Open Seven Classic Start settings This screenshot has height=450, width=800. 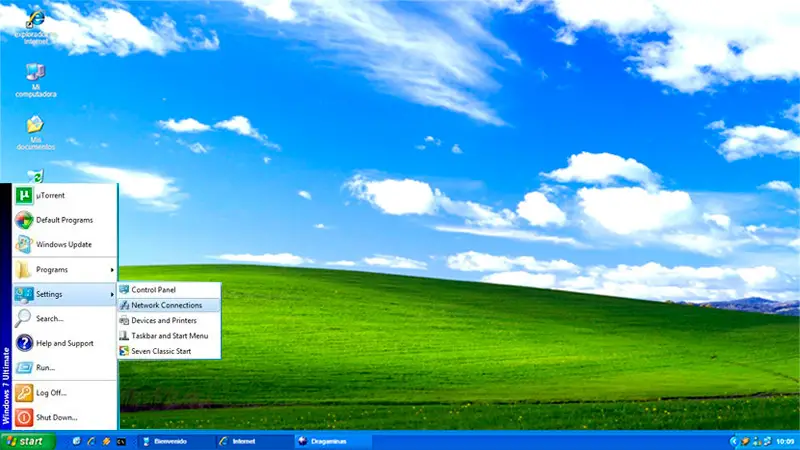[169, 351]
